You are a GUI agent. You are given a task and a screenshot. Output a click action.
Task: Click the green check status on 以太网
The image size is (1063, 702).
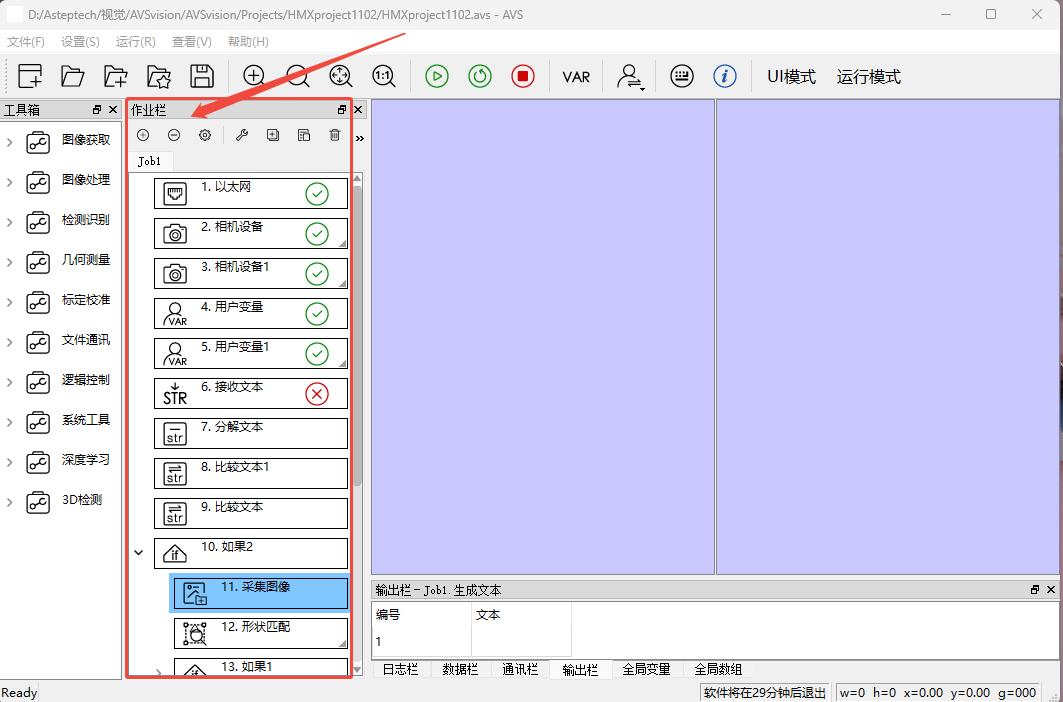317,194
